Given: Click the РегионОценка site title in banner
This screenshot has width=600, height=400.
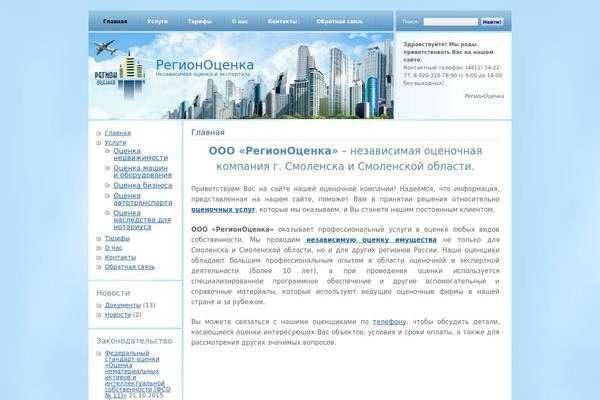Looking at the screenshot, I should click(x=205, y=65).
